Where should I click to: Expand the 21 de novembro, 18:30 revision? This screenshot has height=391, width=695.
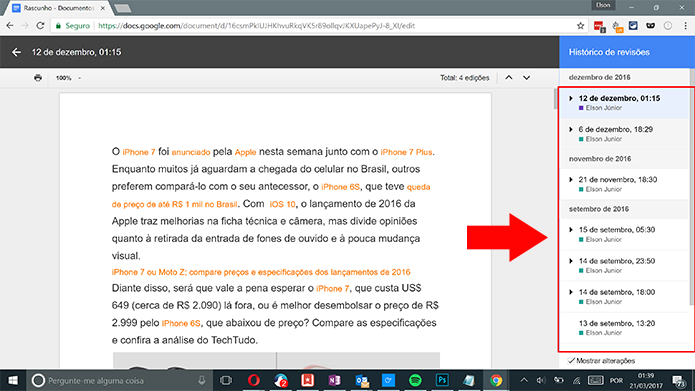pyautogui.click(x=571, y=180)
